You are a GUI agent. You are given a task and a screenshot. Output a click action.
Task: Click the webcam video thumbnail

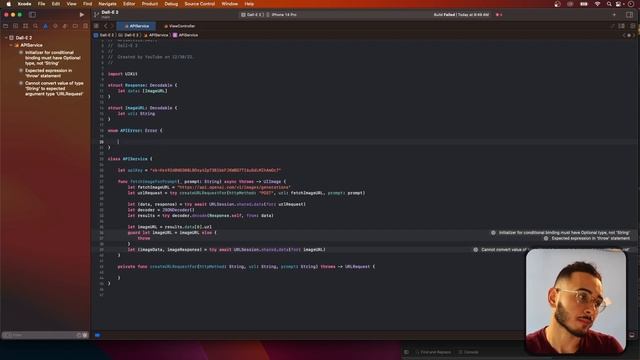click(576, 301)
